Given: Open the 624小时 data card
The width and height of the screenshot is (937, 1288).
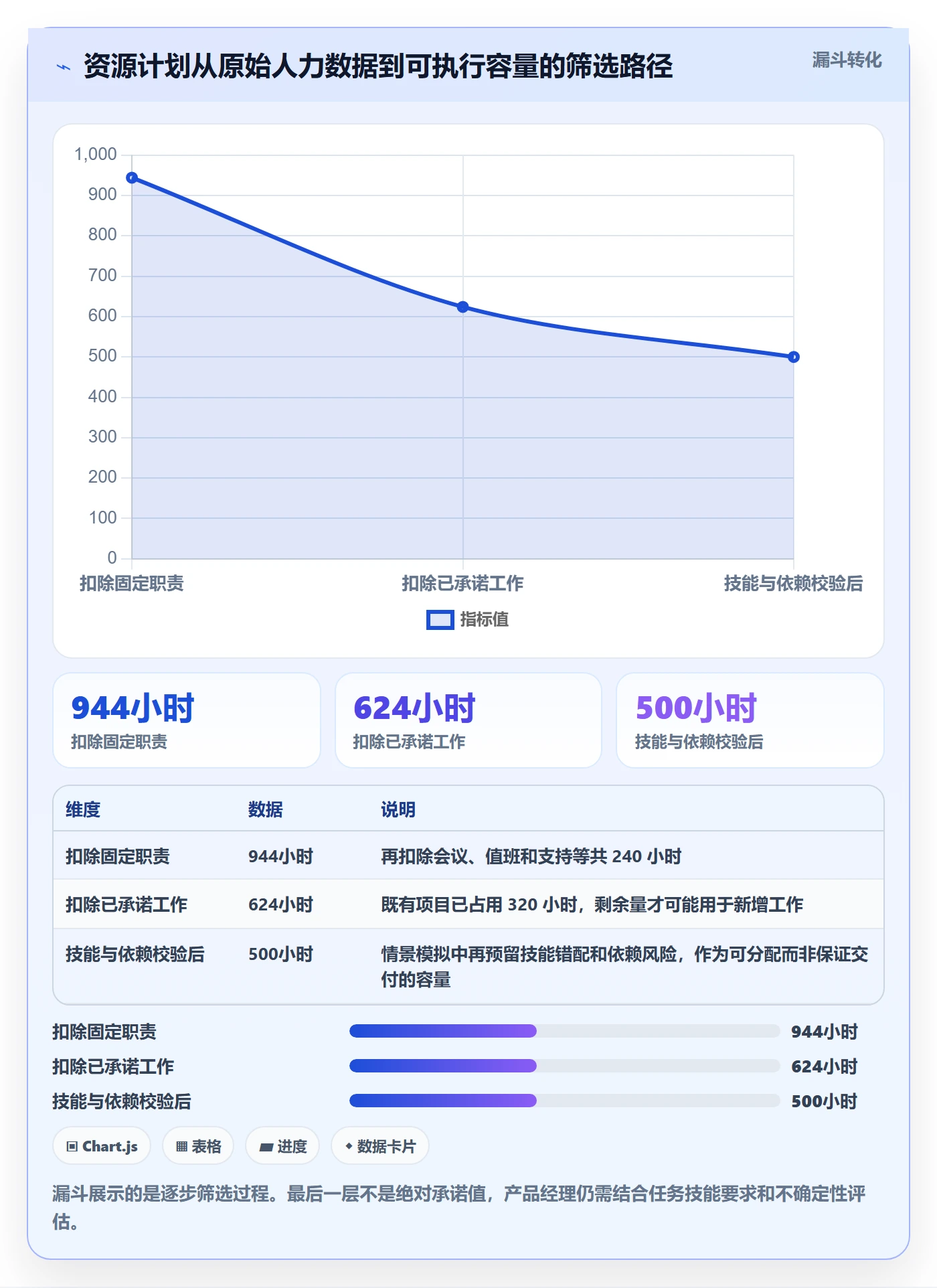Looking at the screenshot, I should point(468,720).
